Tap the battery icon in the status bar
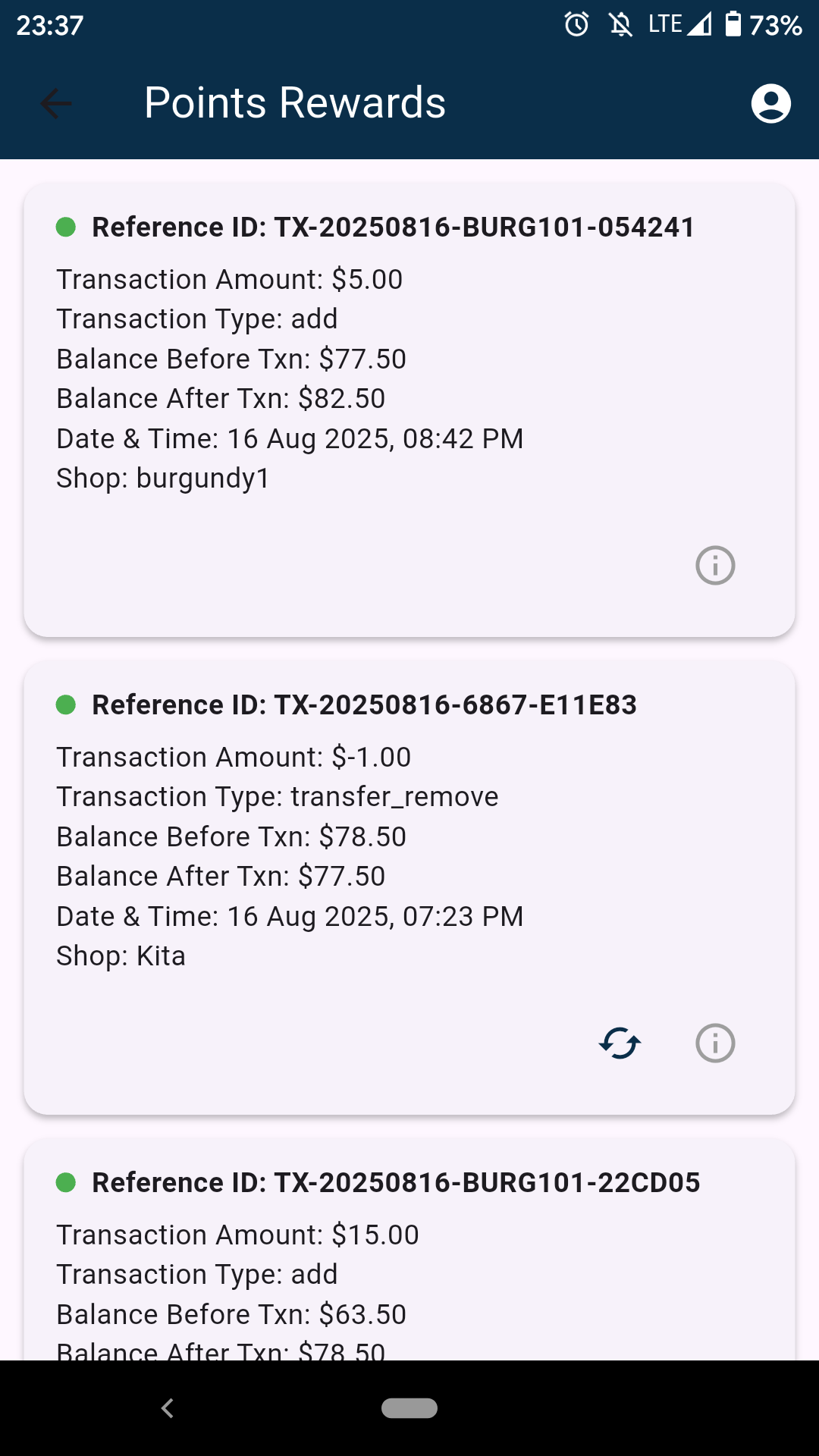Viewport: 819px width, 1456px height. point(733,25)
